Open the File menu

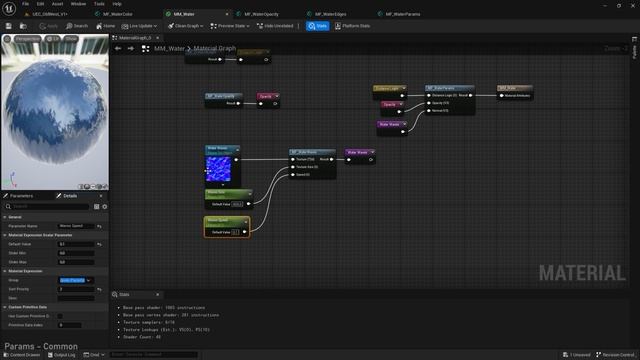click(25, 4)
